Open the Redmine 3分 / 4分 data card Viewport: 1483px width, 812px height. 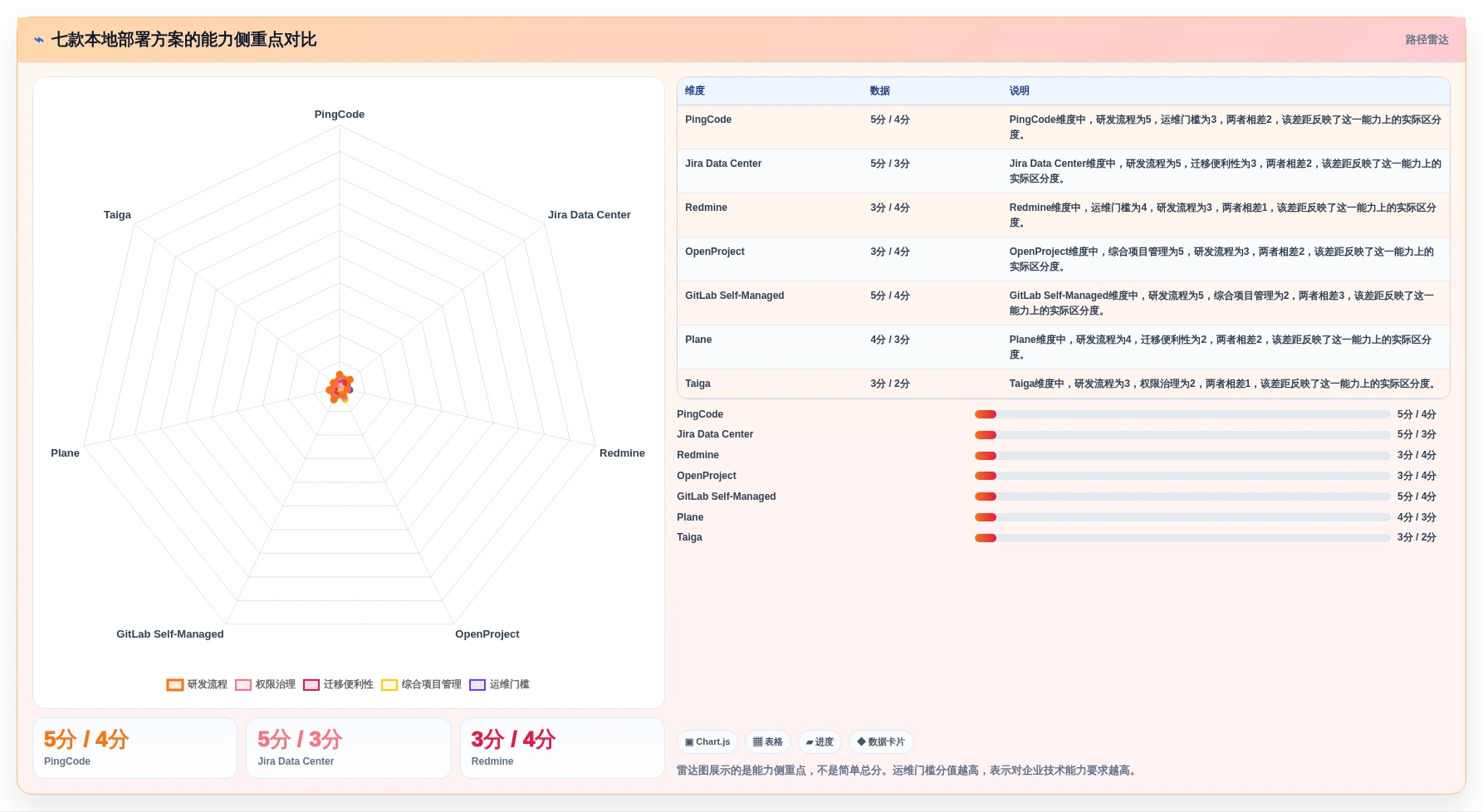pyautogui.click(x=562, y=748)
